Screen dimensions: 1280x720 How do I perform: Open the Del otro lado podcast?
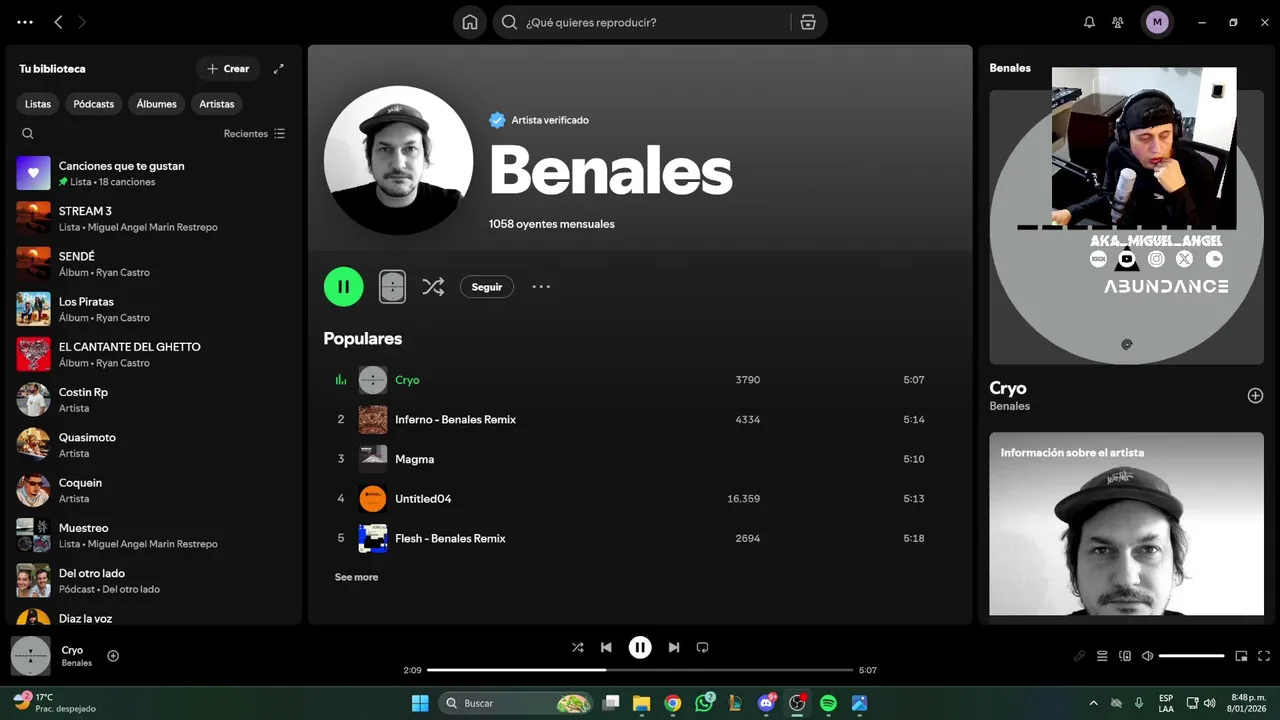(x=153, y=581)
